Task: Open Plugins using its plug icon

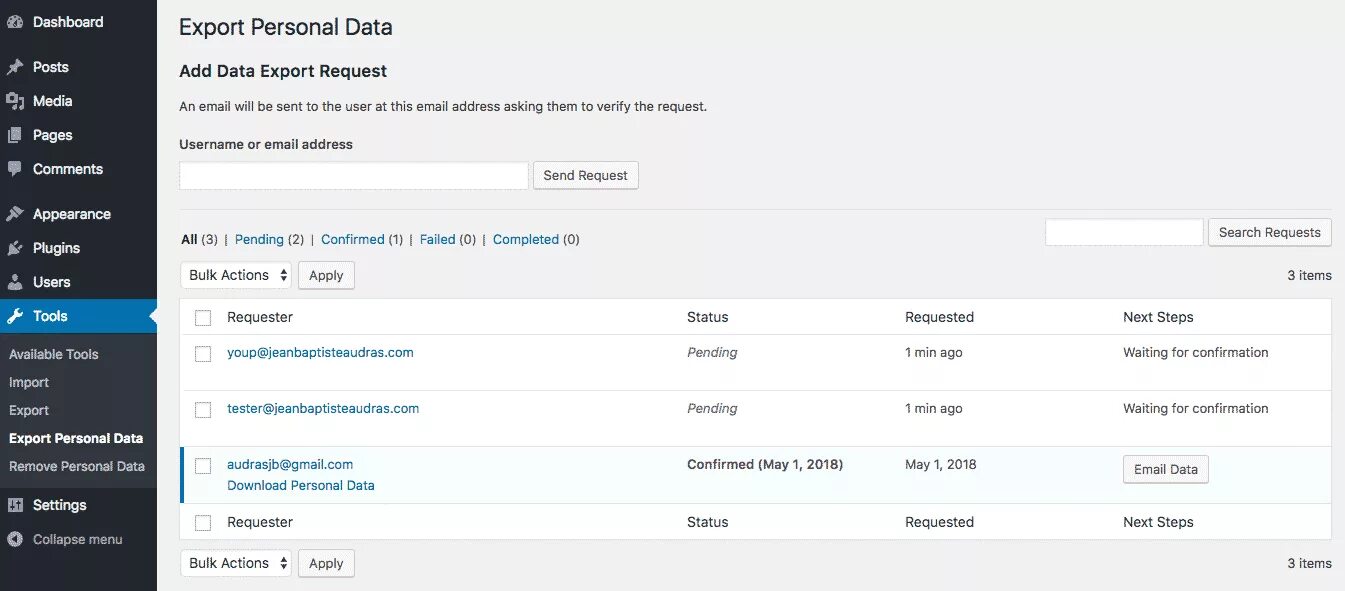Action: (15, 248)
